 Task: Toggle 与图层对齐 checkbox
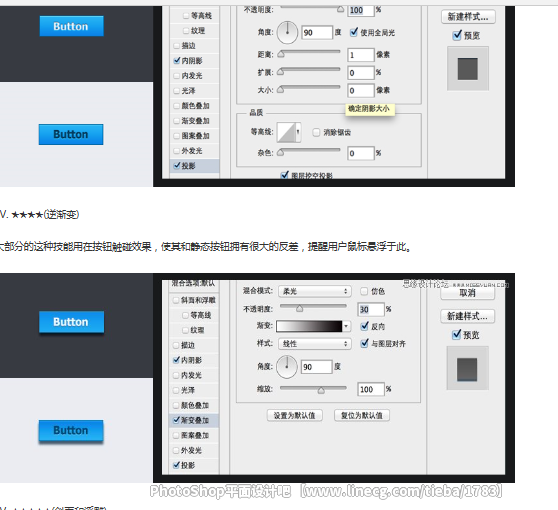(364, 343)
